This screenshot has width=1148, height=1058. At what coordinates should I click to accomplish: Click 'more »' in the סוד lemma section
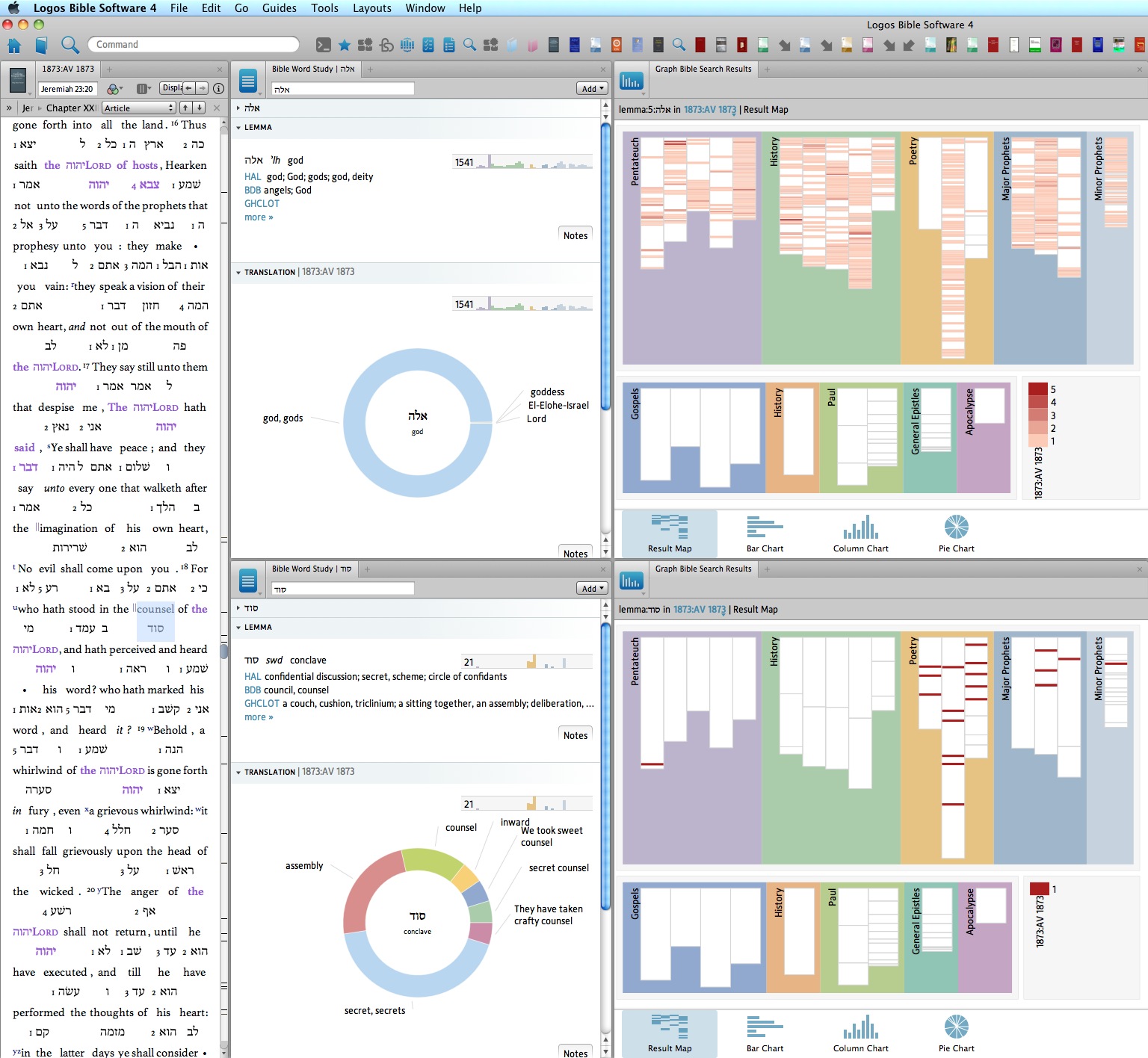pos(259,717)
